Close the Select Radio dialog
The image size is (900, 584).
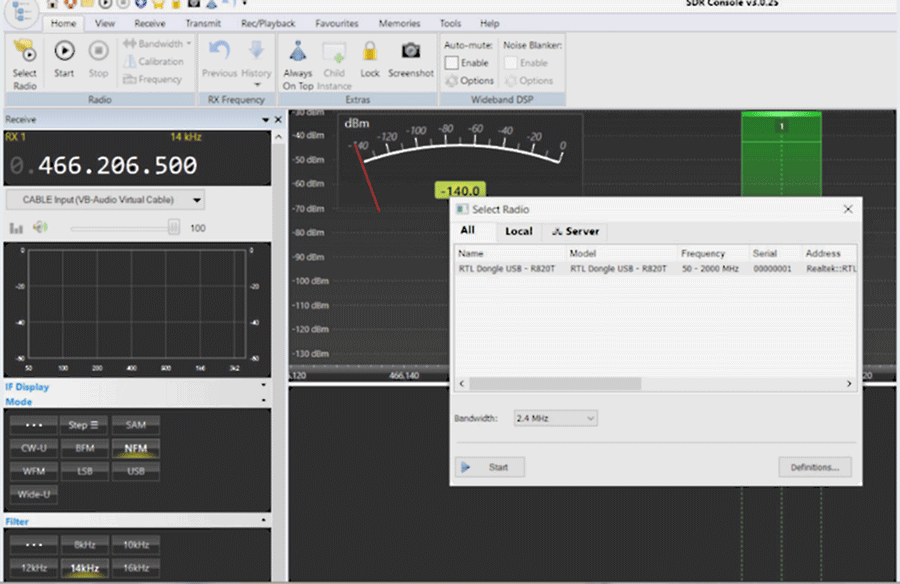click(848, 209)
